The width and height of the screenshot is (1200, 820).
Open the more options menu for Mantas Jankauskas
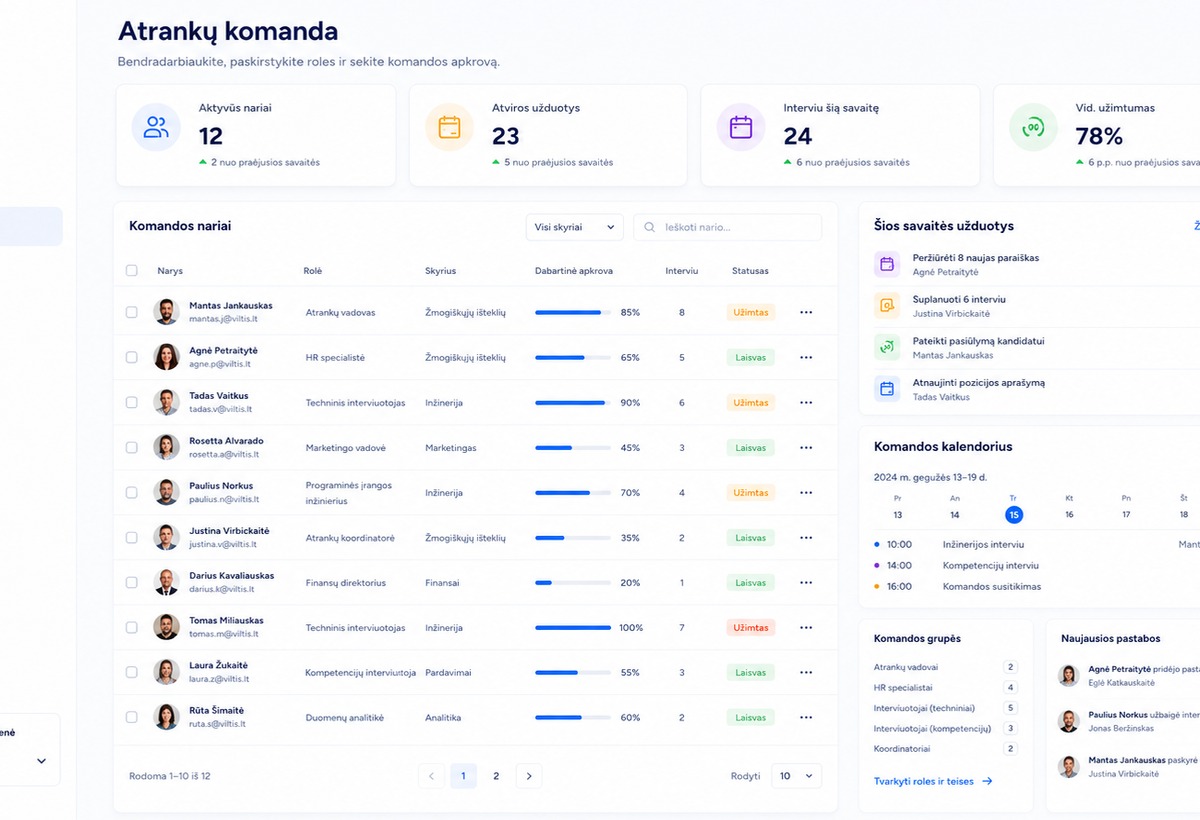pos(806,312)
